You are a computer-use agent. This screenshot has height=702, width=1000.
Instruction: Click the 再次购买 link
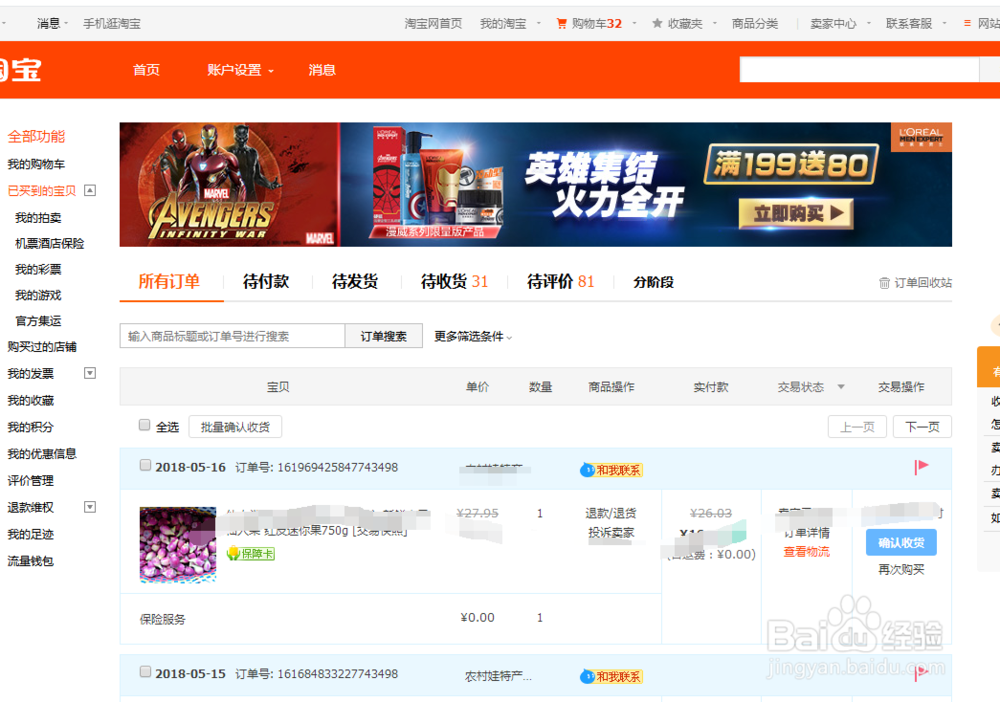click(901, 569)
